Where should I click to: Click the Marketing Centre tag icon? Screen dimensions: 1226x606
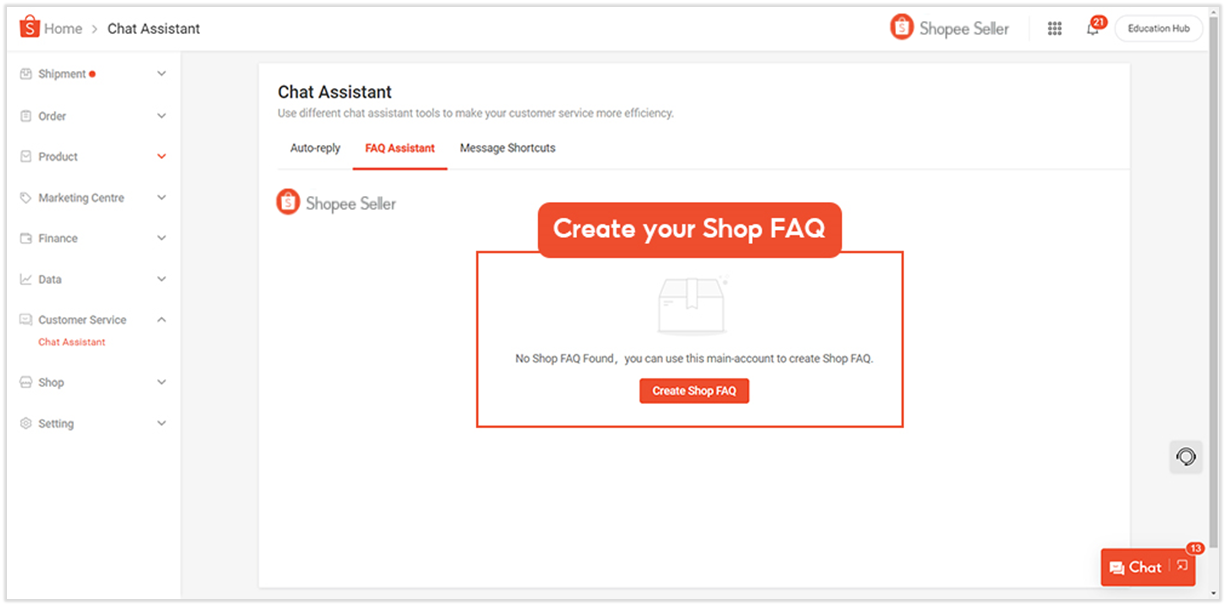tap(26, 198)
